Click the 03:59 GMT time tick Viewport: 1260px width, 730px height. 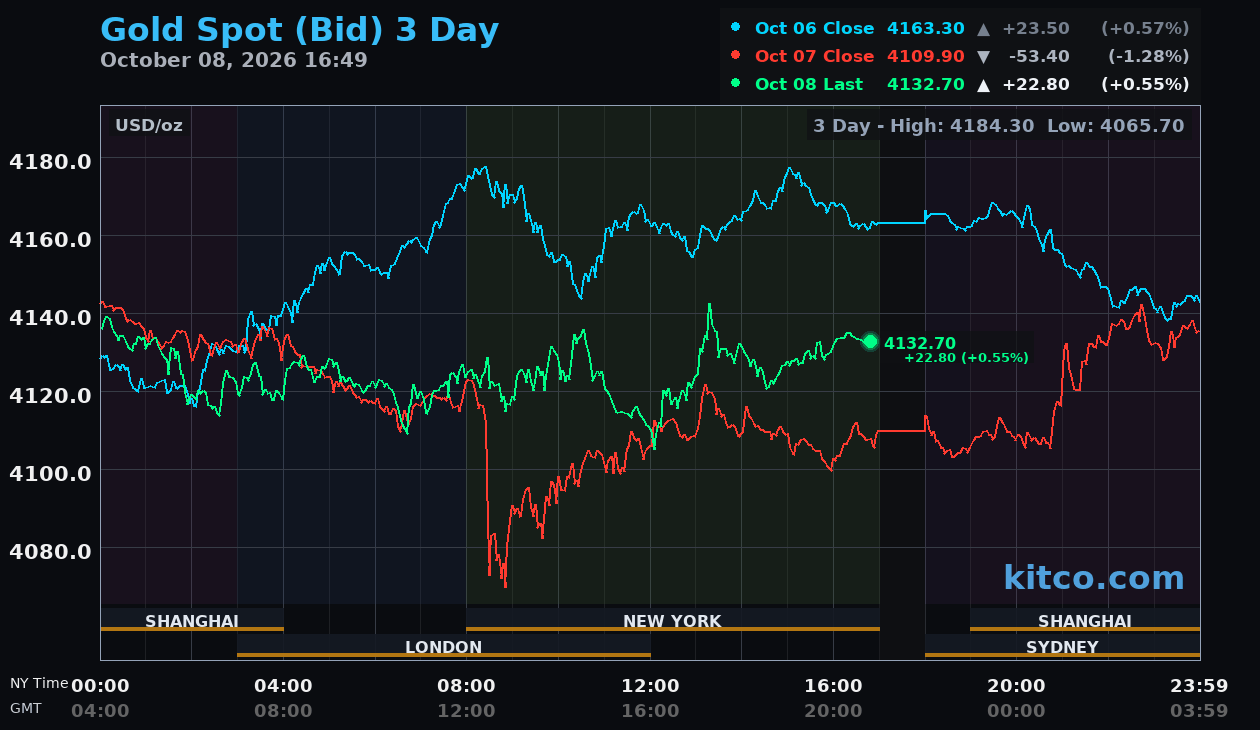click(x=1199, y=711)
